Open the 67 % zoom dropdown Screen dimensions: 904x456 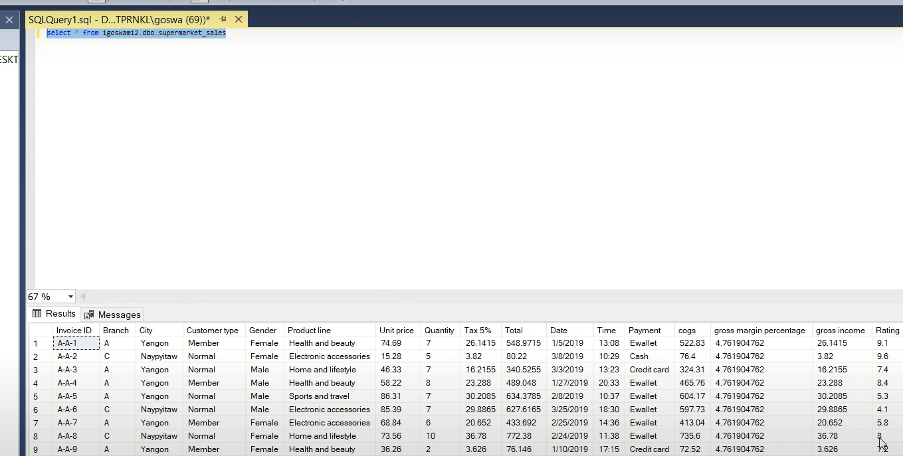pyautogui.click(x=70, y=297)
